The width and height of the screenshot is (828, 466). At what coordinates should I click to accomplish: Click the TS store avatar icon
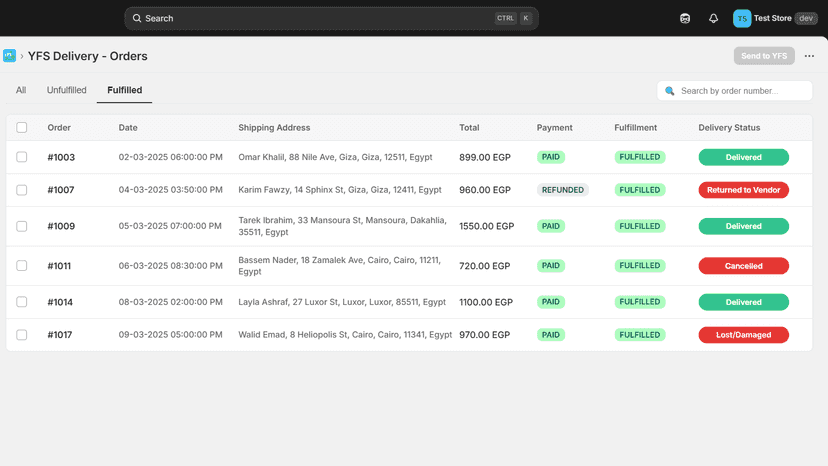[742, 18]
